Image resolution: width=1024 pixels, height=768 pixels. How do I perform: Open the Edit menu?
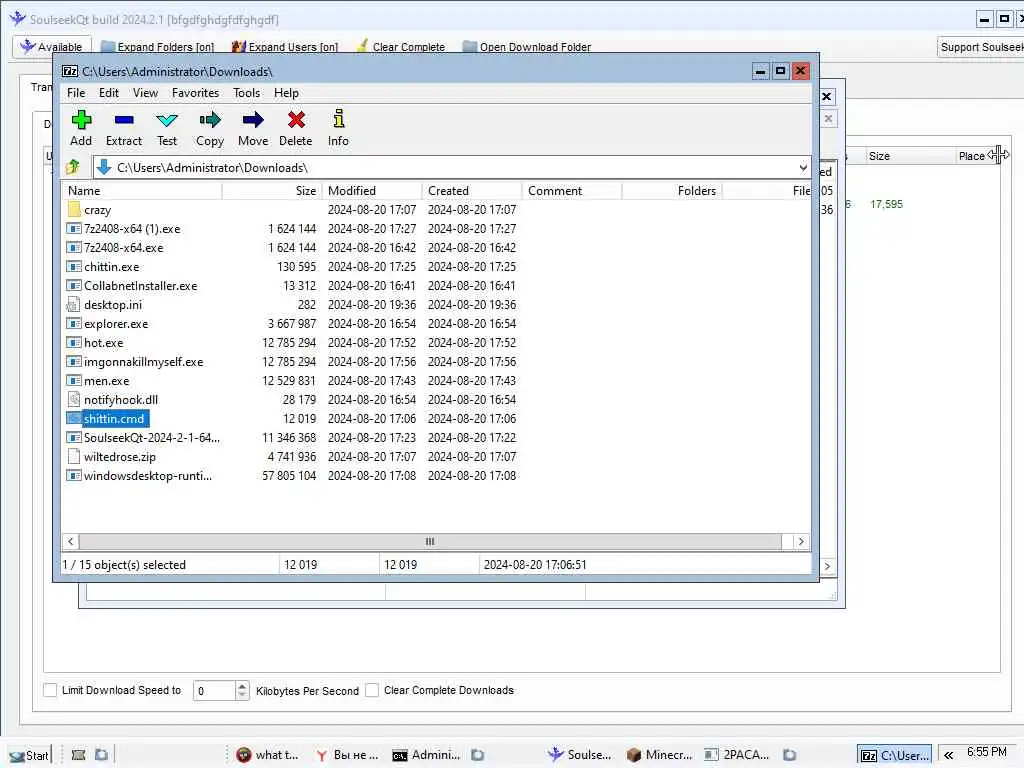tap(108, 93)
